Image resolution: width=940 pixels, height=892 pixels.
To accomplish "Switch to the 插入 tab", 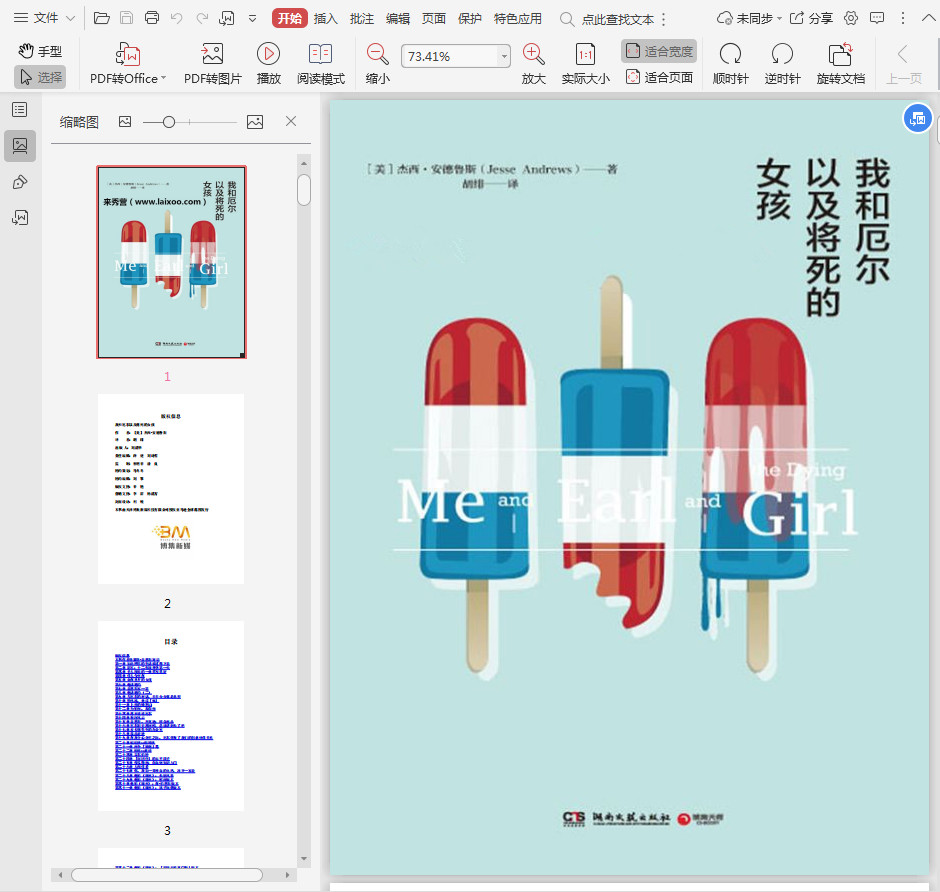I will (x=326, y=19).
